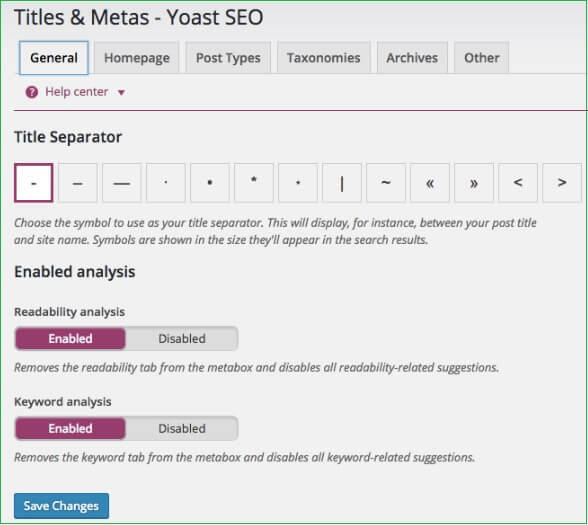Choose the vertical pipe separator
The height and width of the screenshot is (525, 588).
tap(342, 183)
